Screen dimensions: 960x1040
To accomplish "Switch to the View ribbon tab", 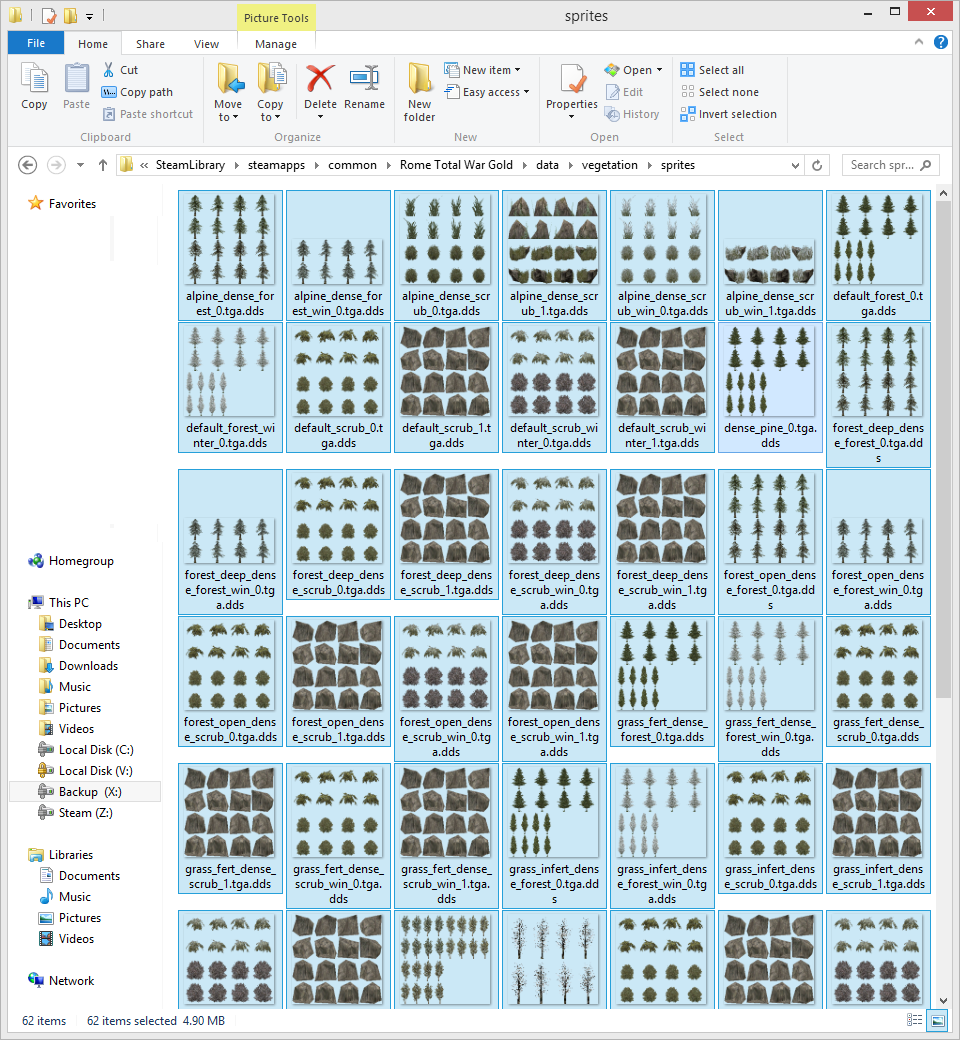I will 206,44.
